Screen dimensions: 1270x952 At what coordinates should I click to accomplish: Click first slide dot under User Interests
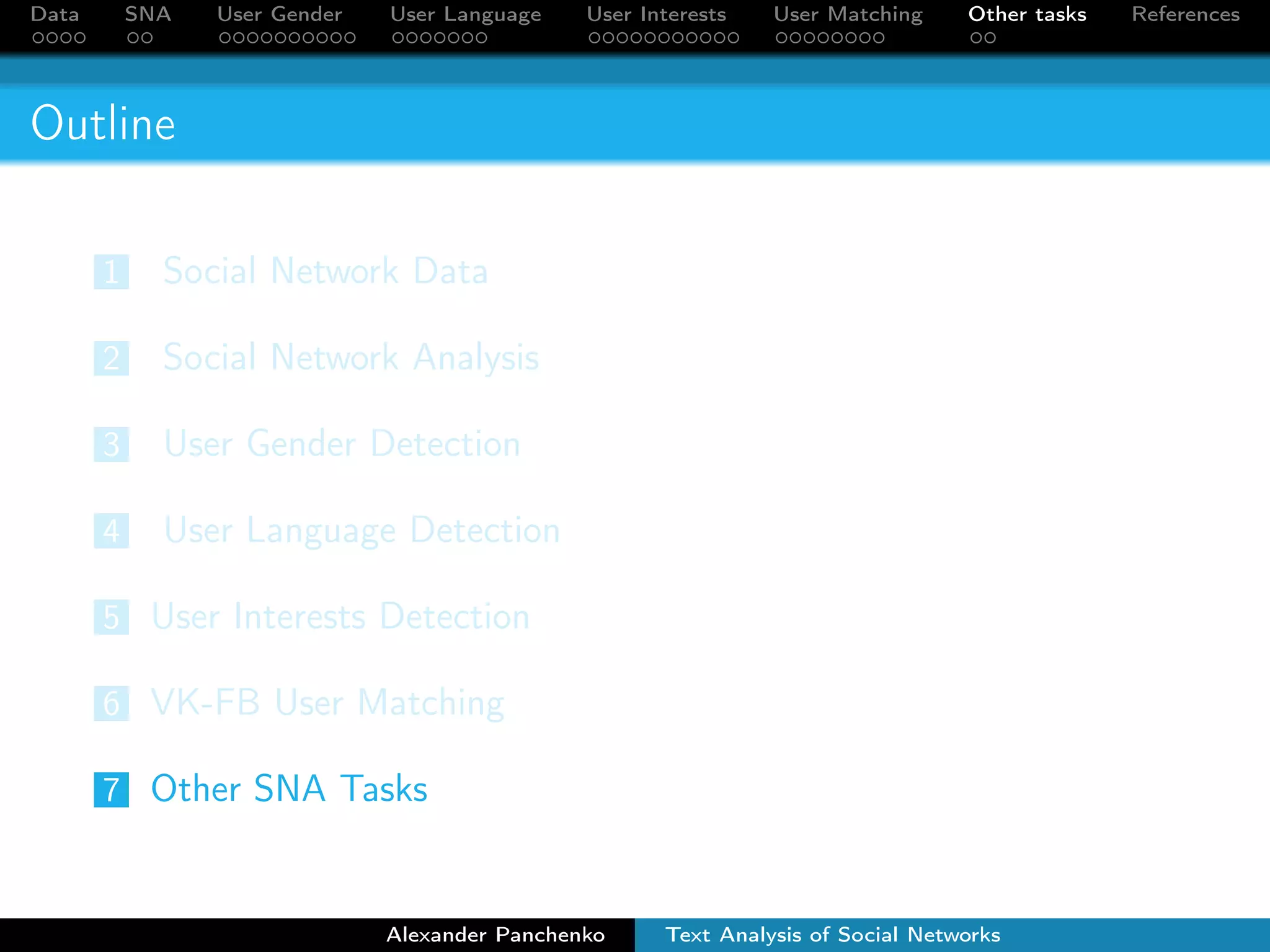[595, 38]
